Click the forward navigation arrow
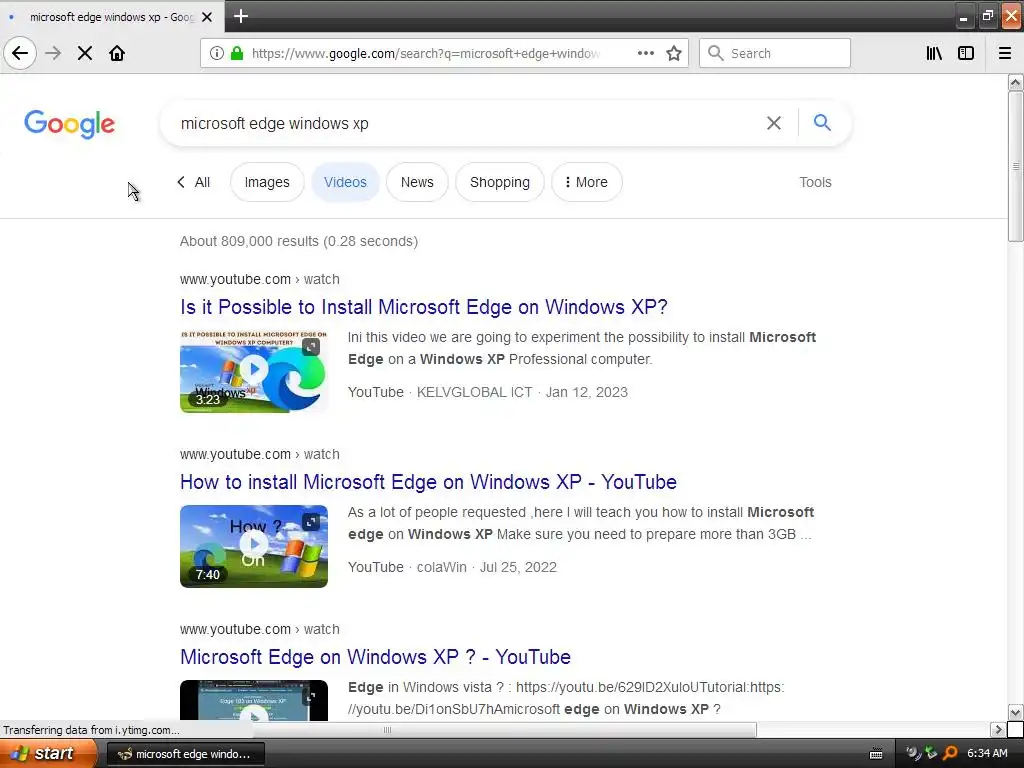This screenshot has height=768, width=1024. [53, 53]
